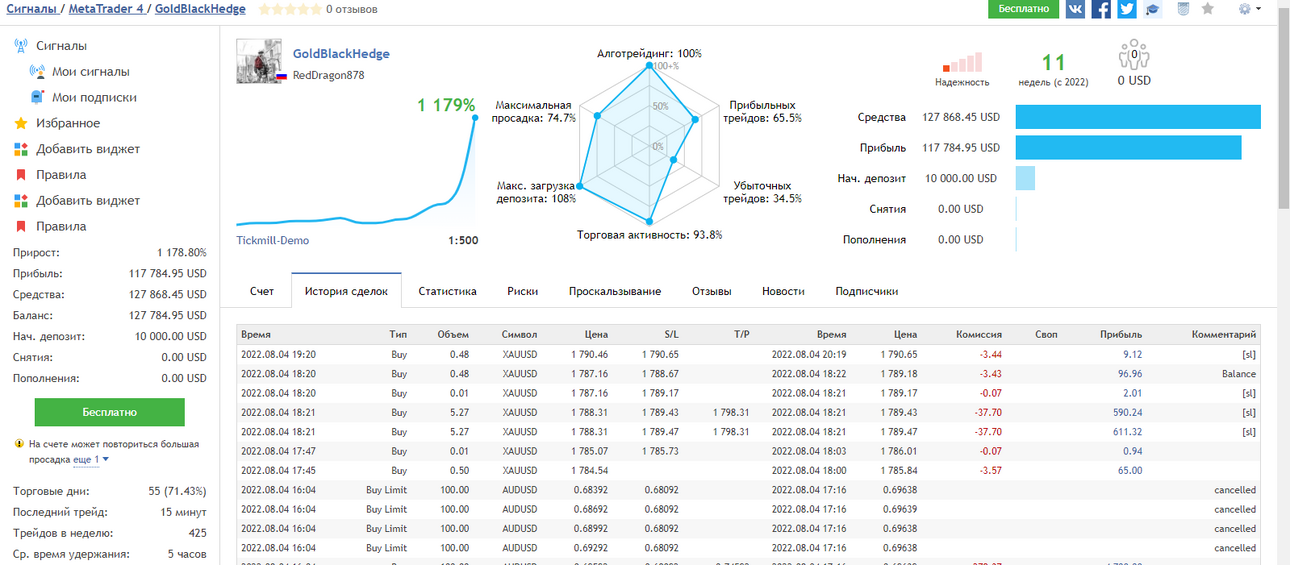Add signal to favorites star icon
This screenshot has height=565, width=1290.
(x=1208, y=9)
